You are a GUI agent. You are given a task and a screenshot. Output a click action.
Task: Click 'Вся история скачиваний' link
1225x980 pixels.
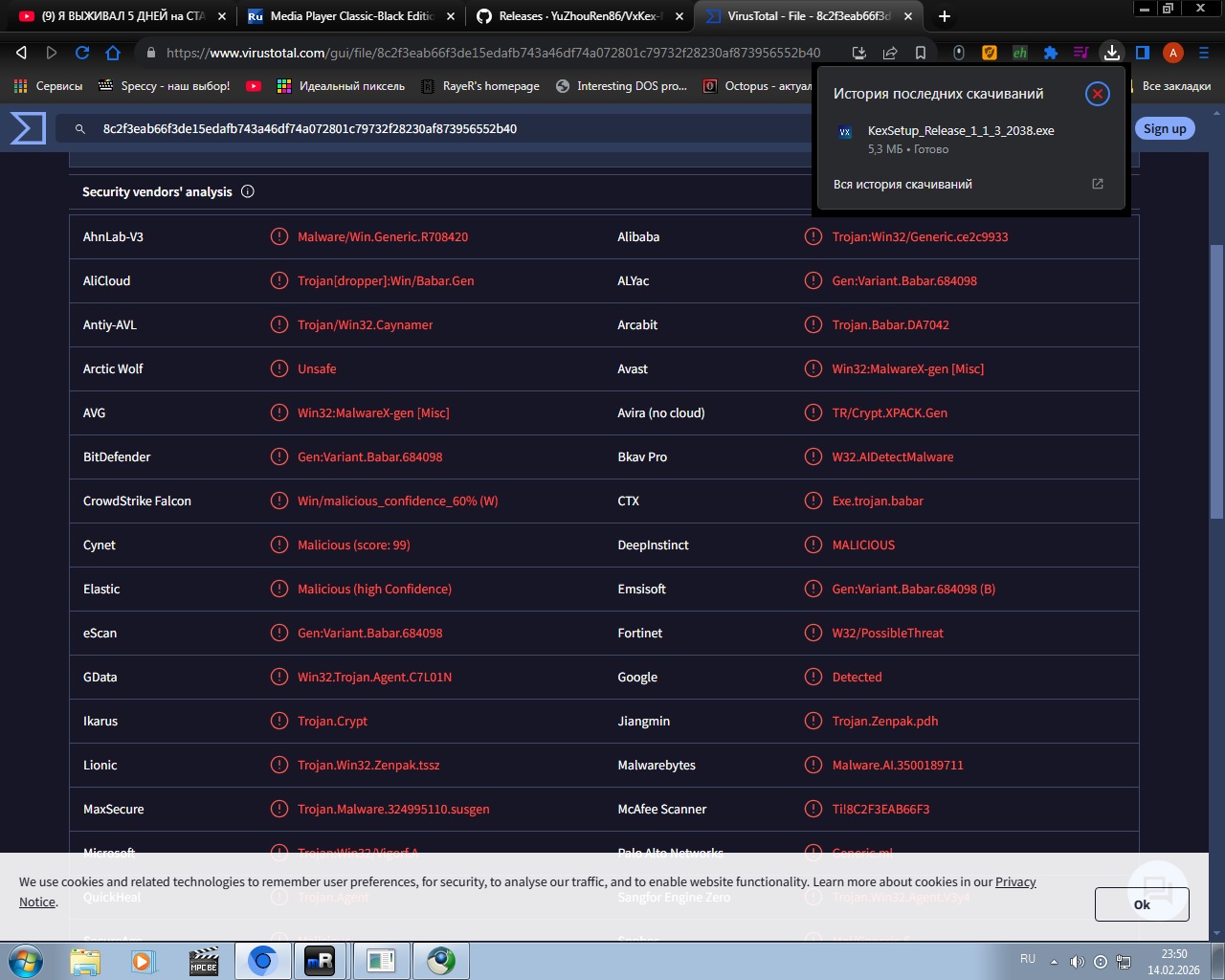pos(902,184)
